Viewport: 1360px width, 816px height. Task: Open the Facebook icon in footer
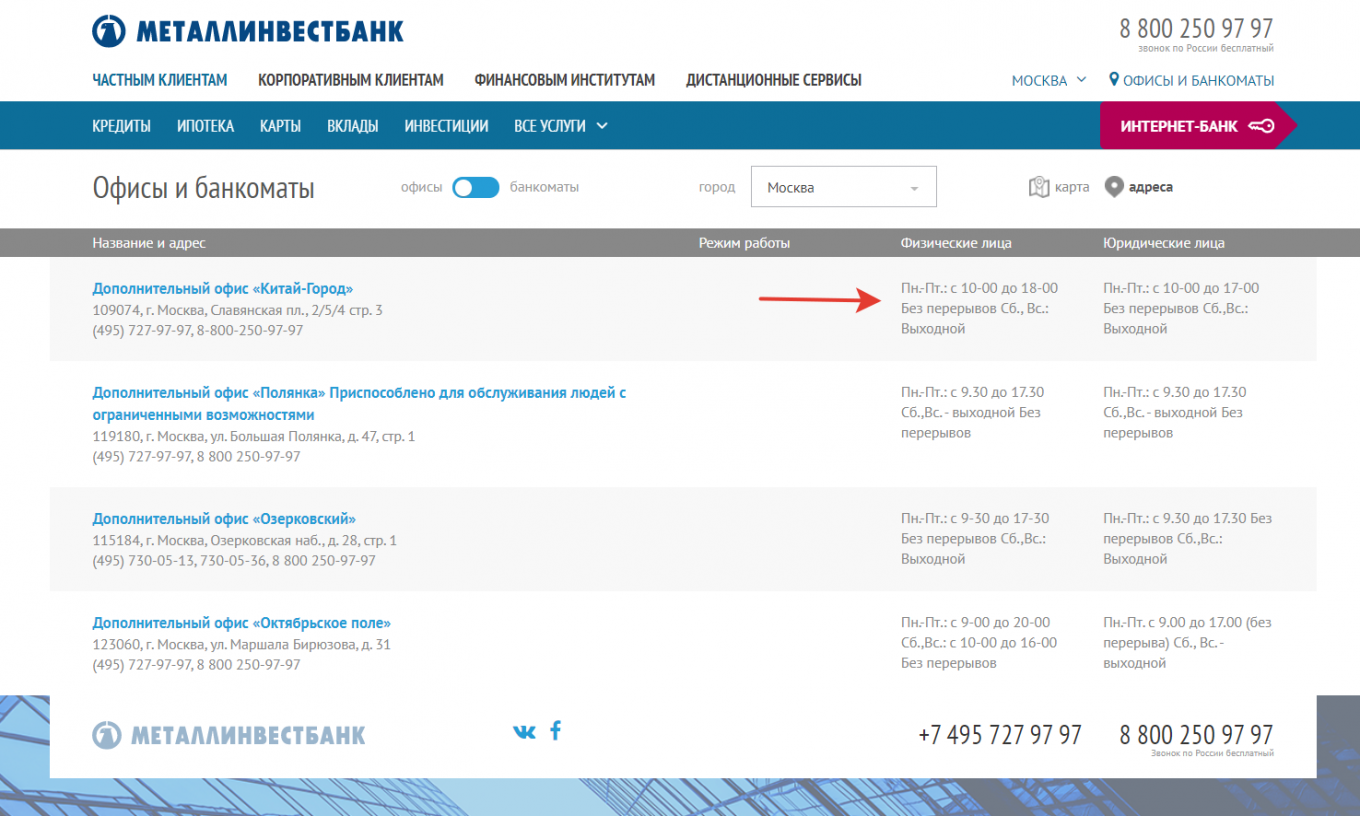click(556, 730)
